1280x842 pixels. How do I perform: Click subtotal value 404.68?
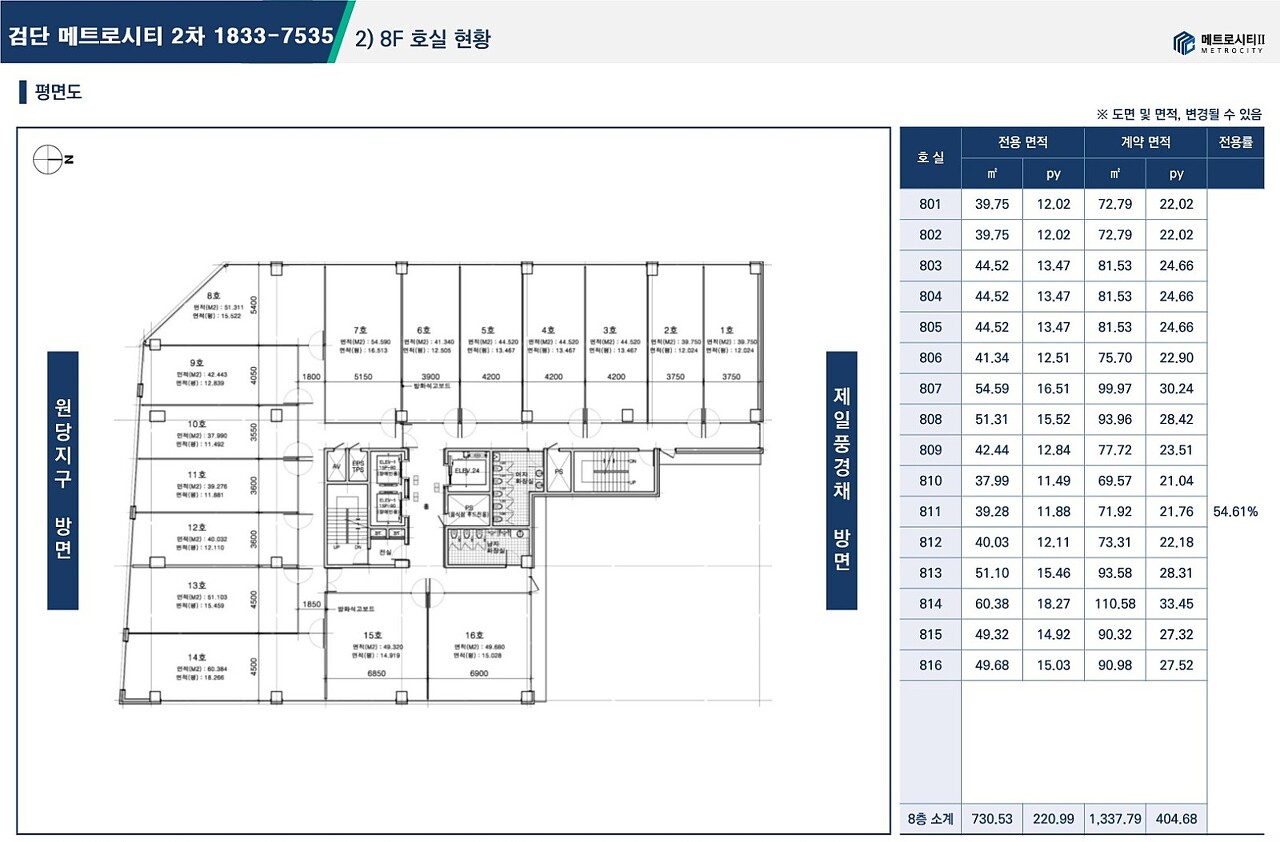tap(1176, 819)
